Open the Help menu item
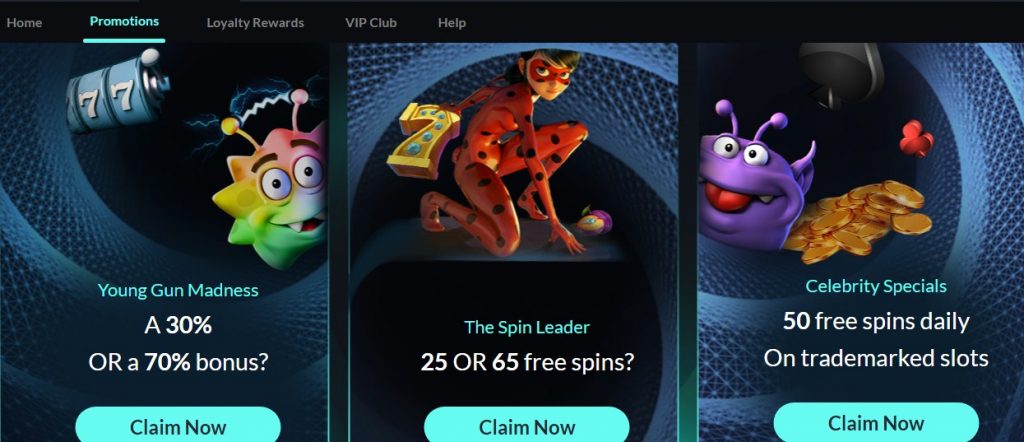This screenshot has width=1024, height=442. [x=452, y=22]
